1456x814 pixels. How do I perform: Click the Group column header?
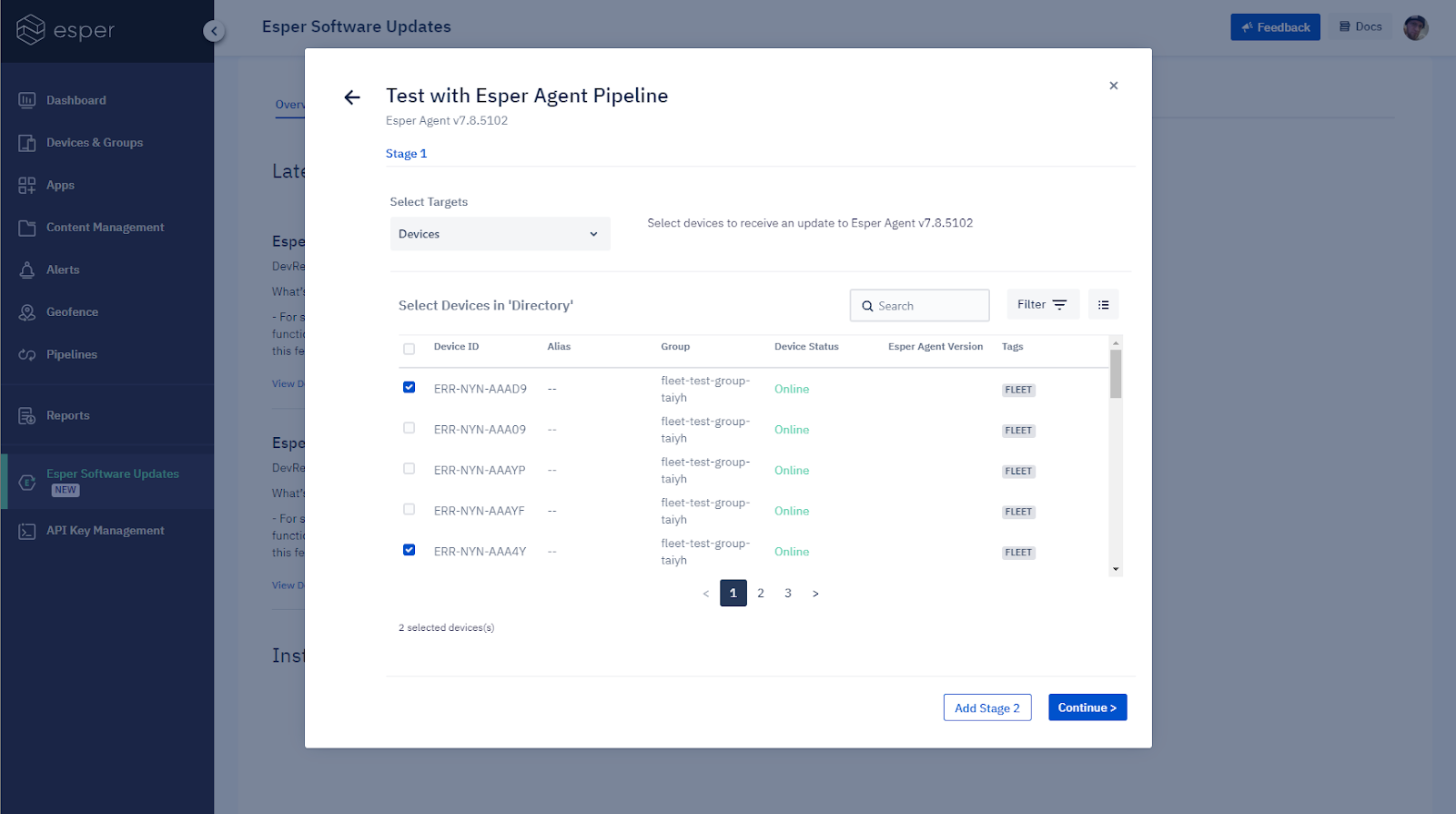675,347
